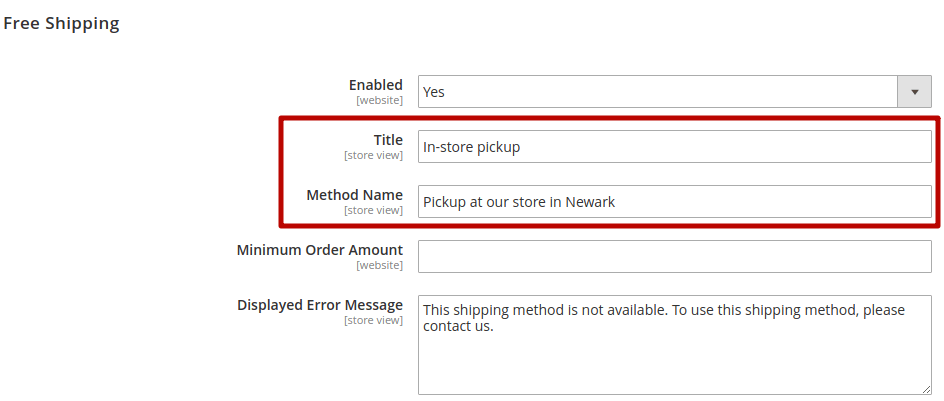Click the [store view] scope under Method Name
This screenshot has width=944, height=401.
pyautogui.click(x=373, y=210)
